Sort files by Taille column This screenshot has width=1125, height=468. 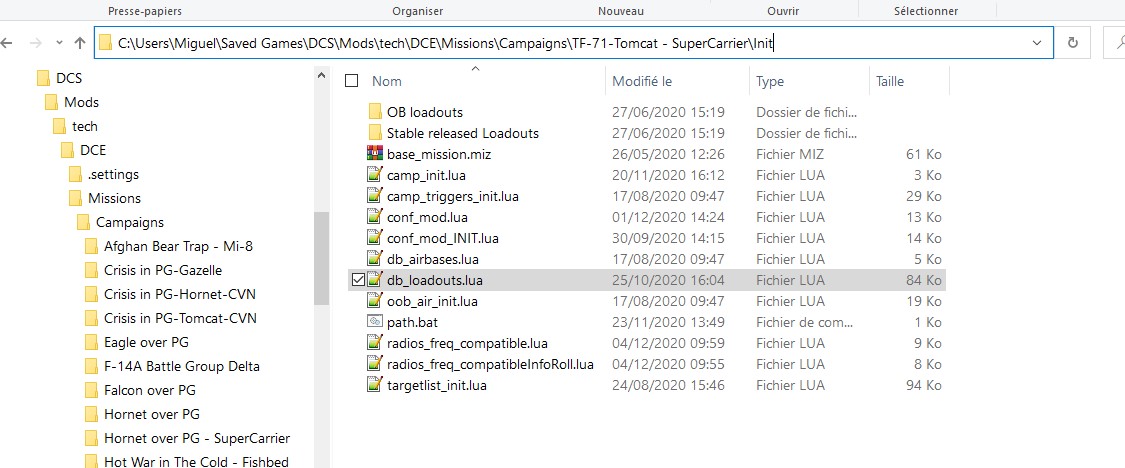tap(890, 81)
